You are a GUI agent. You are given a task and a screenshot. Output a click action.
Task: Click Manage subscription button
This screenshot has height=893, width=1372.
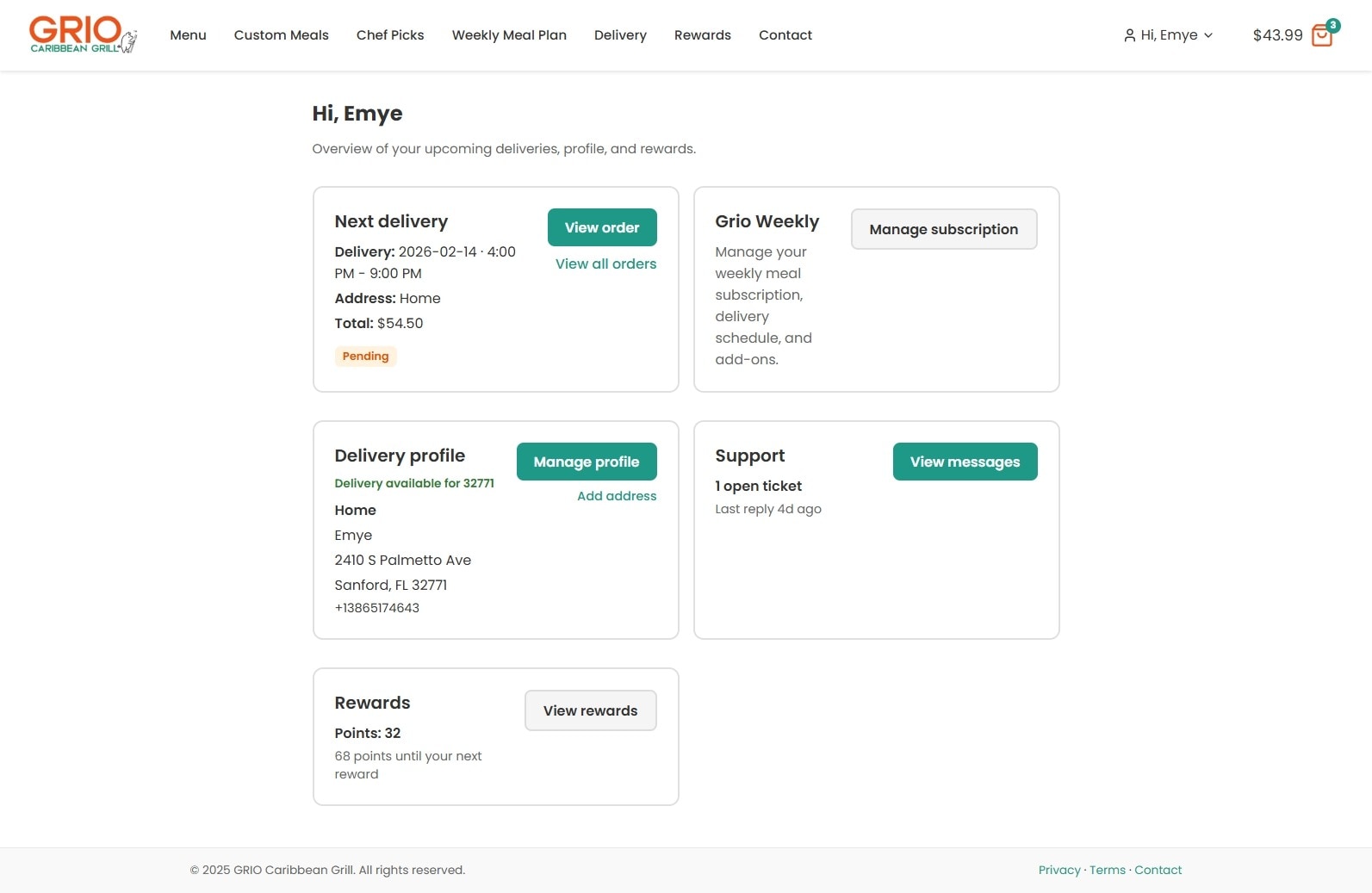click(944, 229)
